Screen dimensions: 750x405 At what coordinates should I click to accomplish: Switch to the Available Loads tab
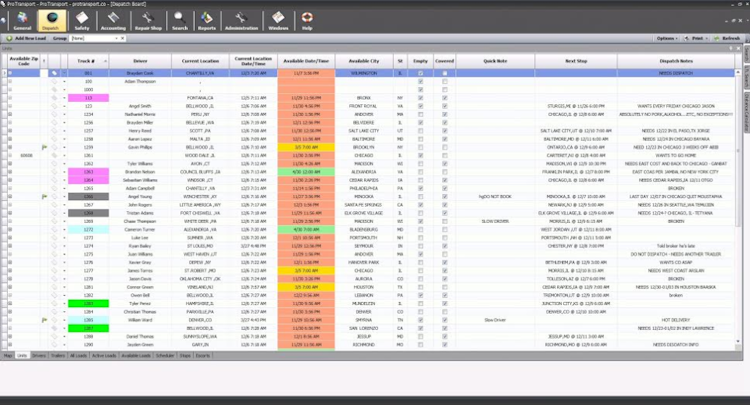[x=136, y=356]
